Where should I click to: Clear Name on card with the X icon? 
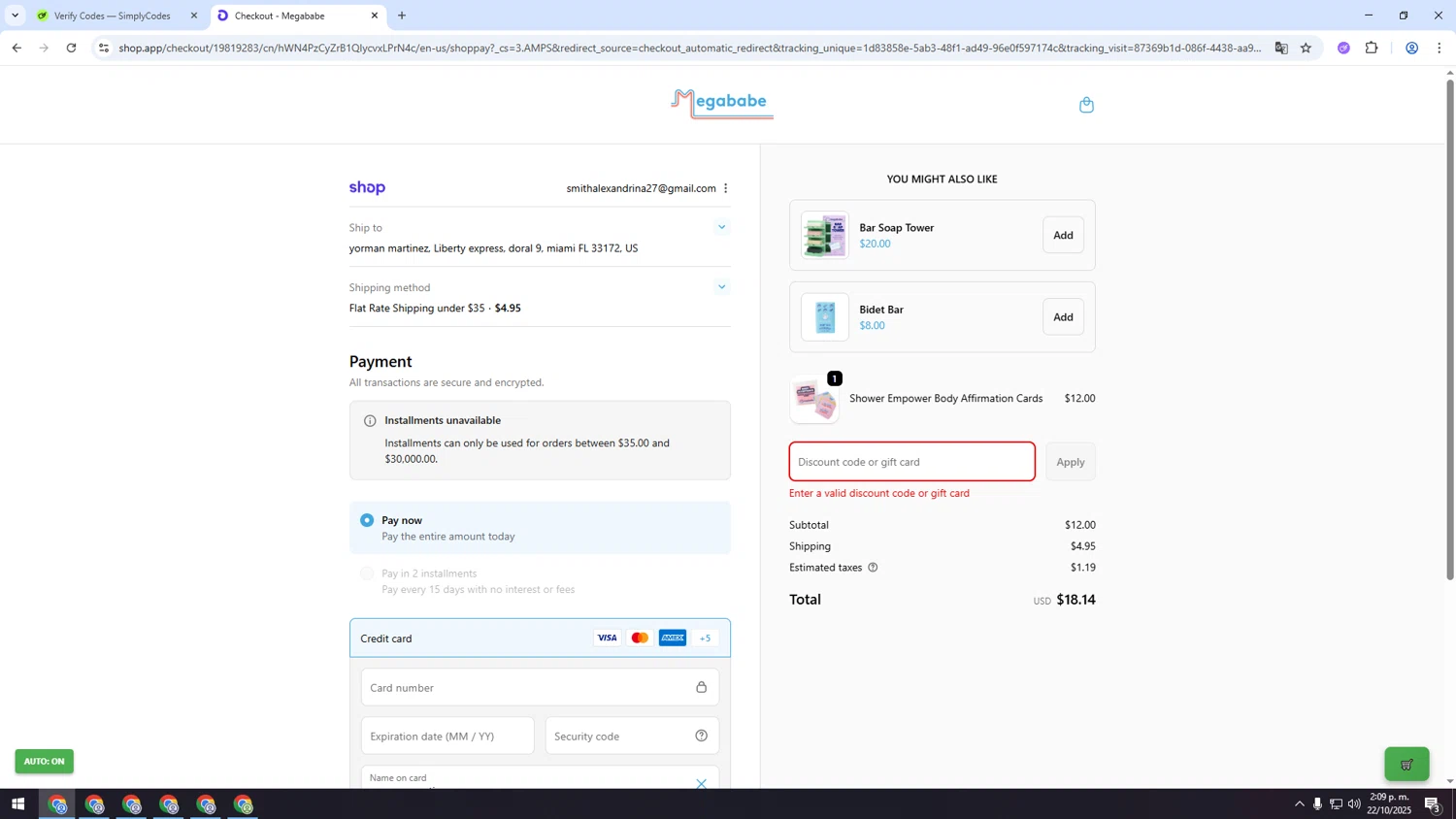click(701, 782)
